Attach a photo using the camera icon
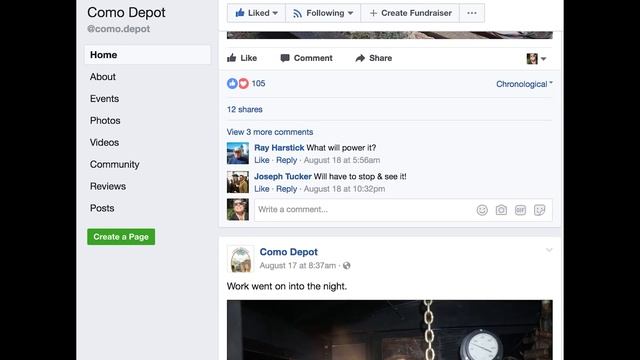Viewport: 640px width, 360px height. [501, 210]
